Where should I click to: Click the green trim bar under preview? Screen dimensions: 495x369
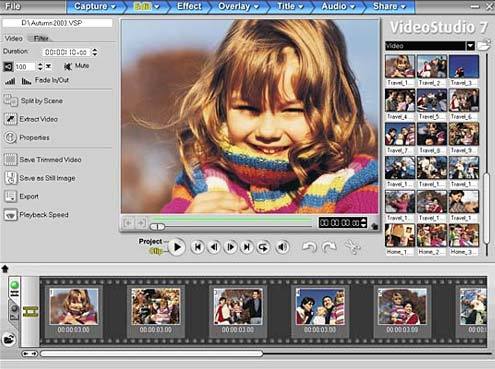[231, 220]
